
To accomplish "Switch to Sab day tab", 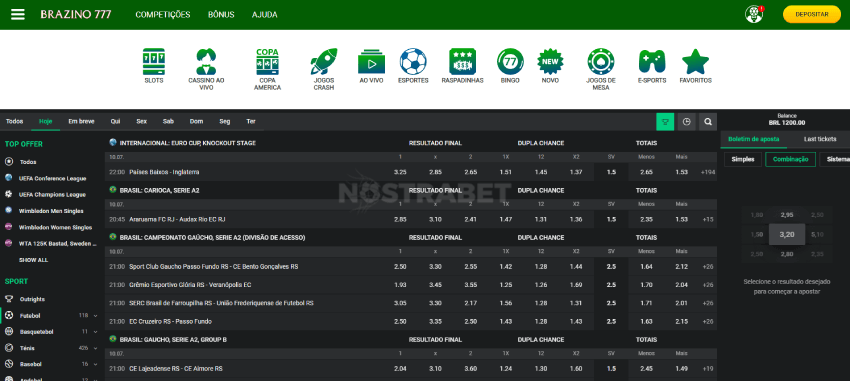I will coord(168,121).
